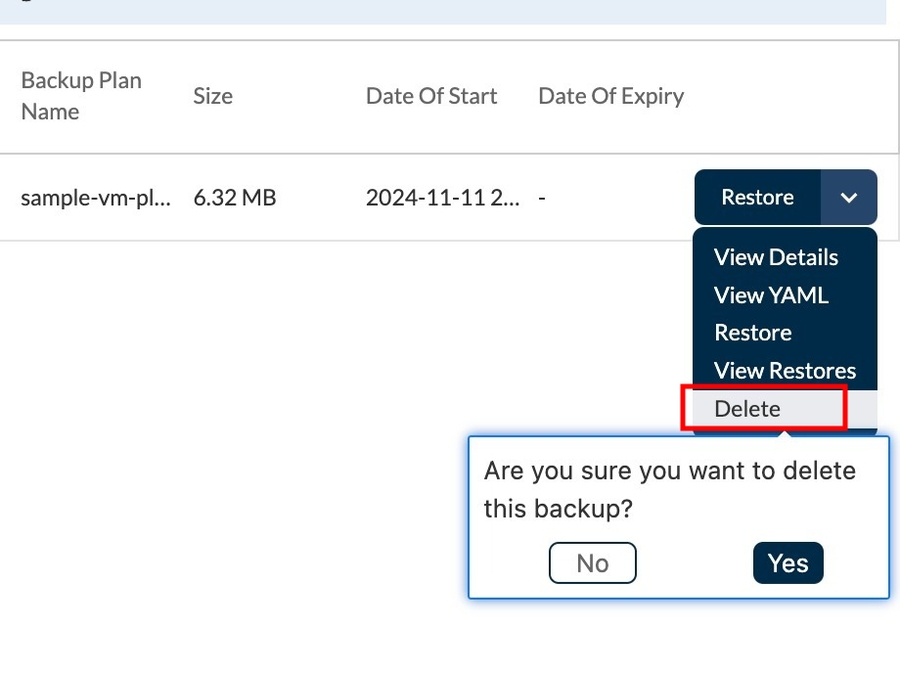
Task: Open View YAML menu option
Action: [x=771, y=295]
